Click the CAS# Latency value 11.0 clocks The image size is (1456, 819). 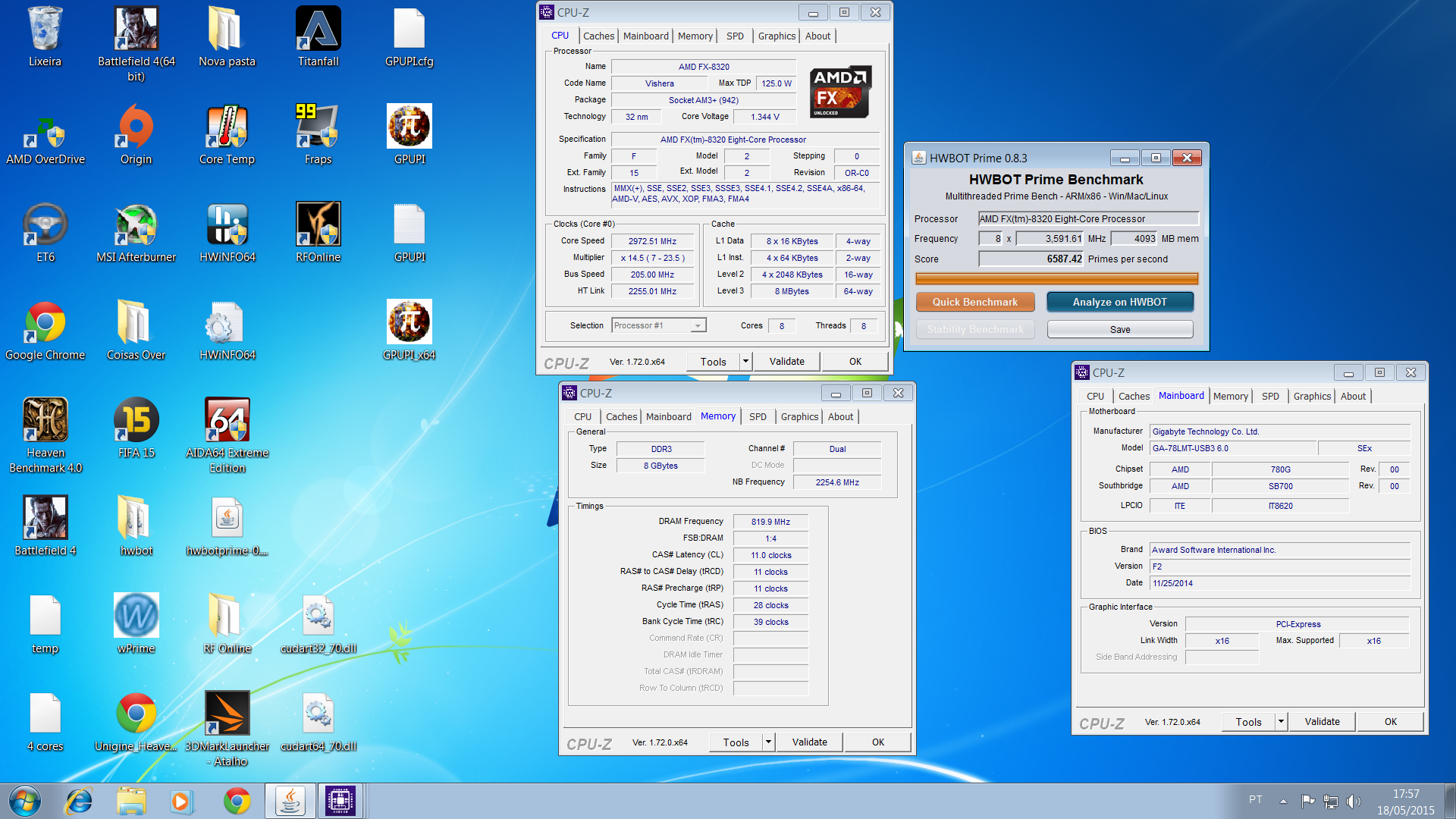[x=770, y=555]
